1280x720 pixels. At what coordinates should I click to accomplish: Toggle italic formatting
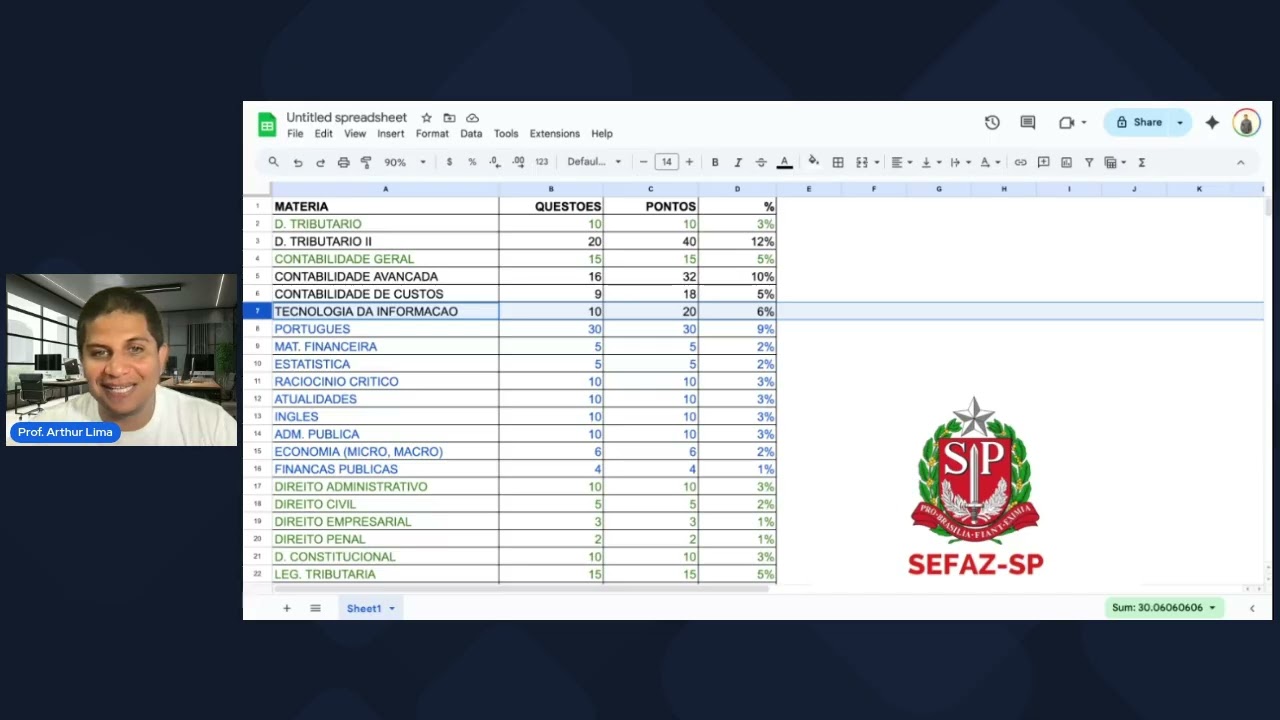coord(738,162)
